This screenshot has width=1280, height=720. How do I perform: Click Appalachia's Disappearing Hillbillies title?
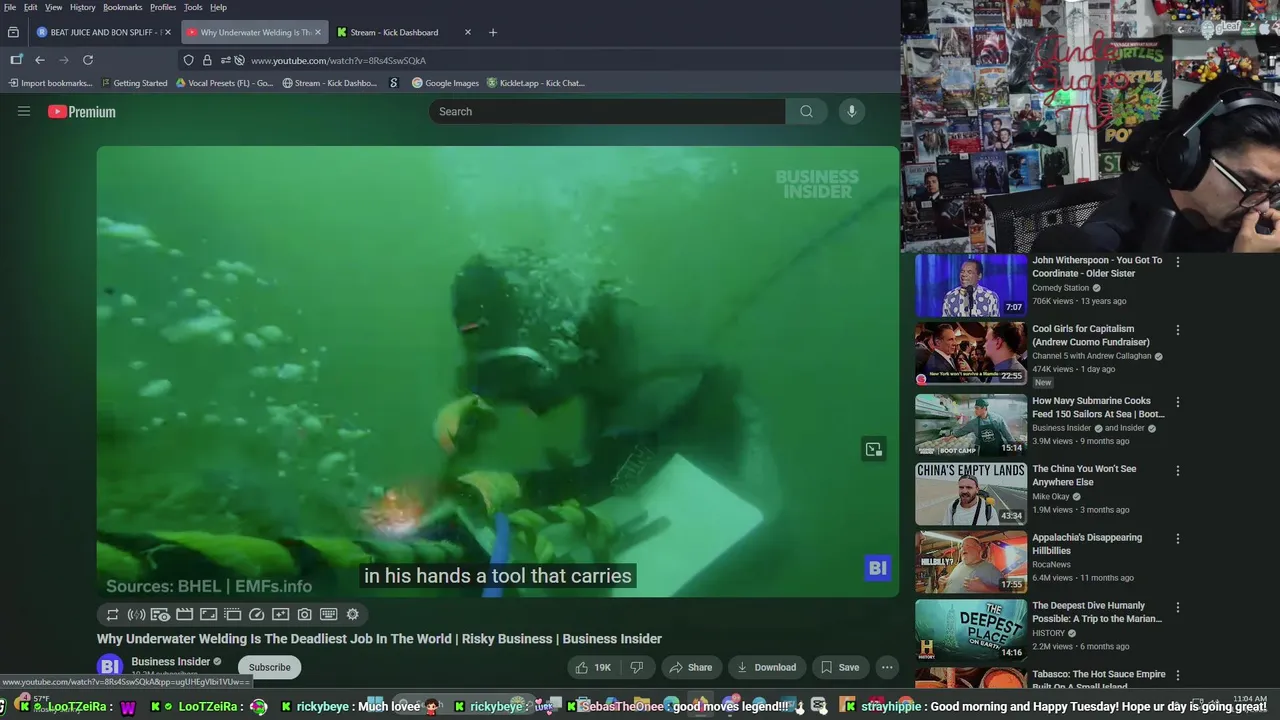click(1087, 544)
